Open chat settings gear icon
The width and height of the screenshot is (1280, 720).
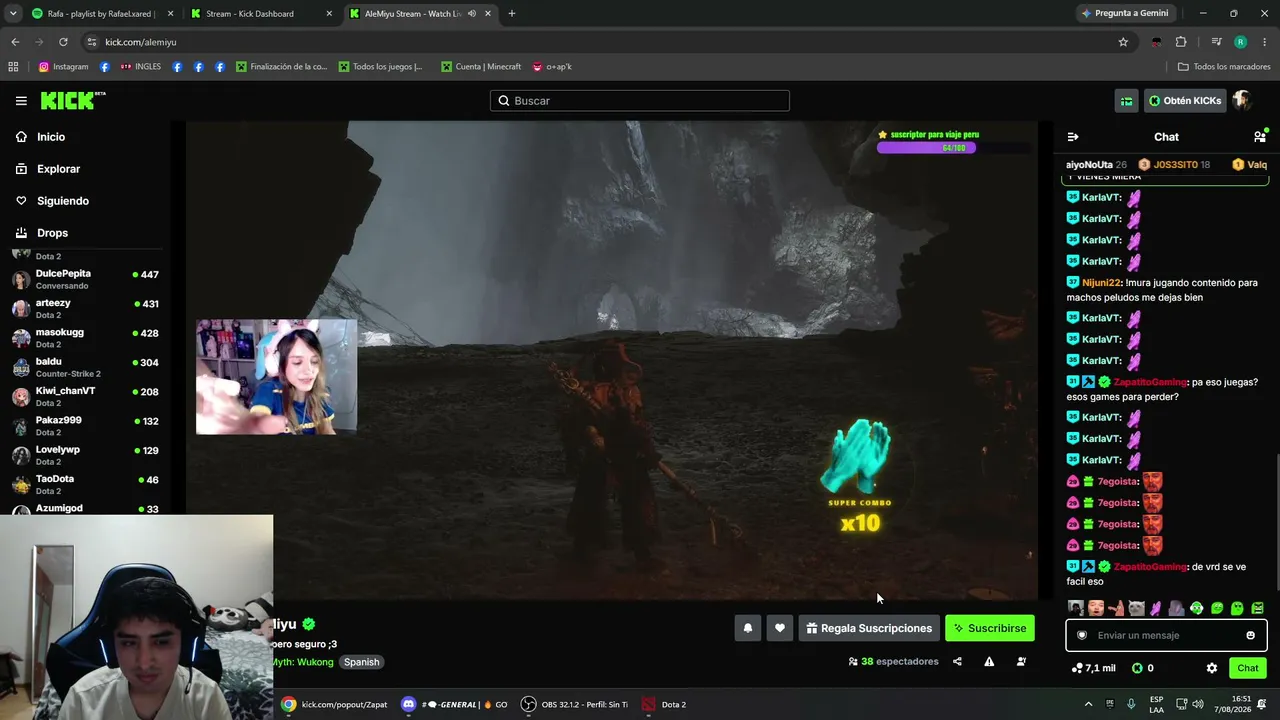1212,668
